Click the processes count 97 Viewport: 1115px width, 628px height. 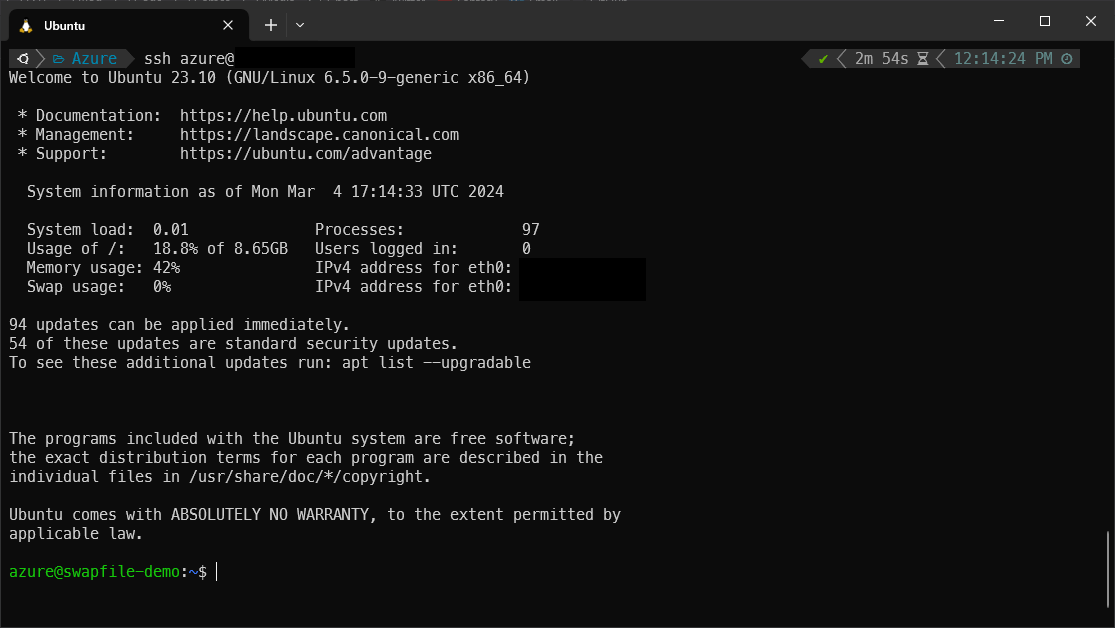(530, 230)
